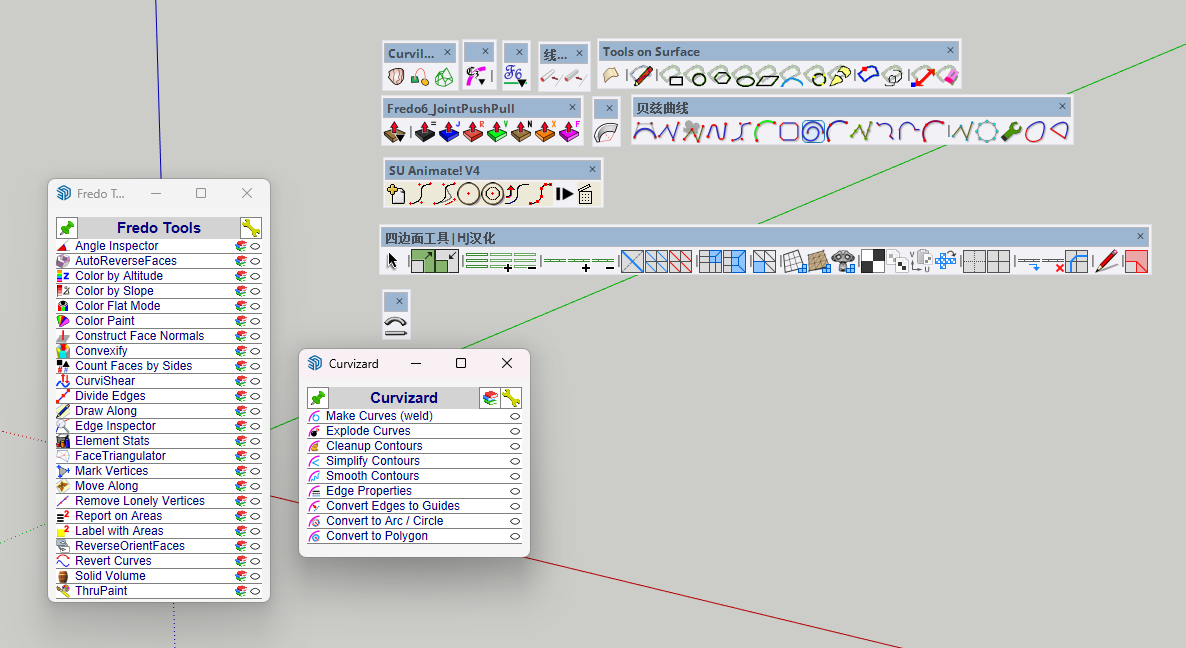Select Smooth Contours in Curvizard list
Image resolution: width=1186 pixels, height=648 pixels.
tap(372, 476)
